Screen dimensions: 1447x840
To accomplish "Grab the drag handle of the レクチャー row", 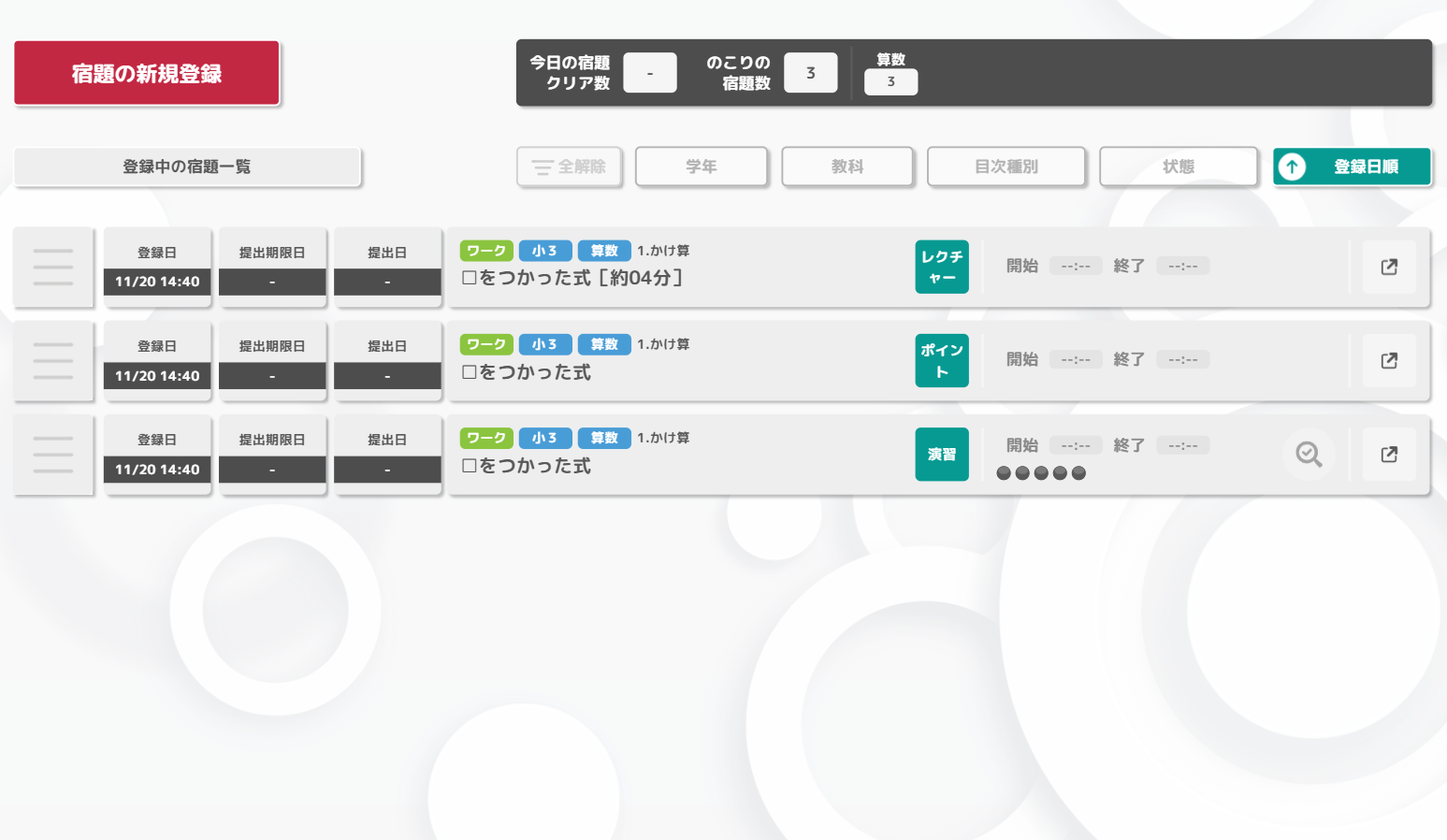I will tap(53, 268).
